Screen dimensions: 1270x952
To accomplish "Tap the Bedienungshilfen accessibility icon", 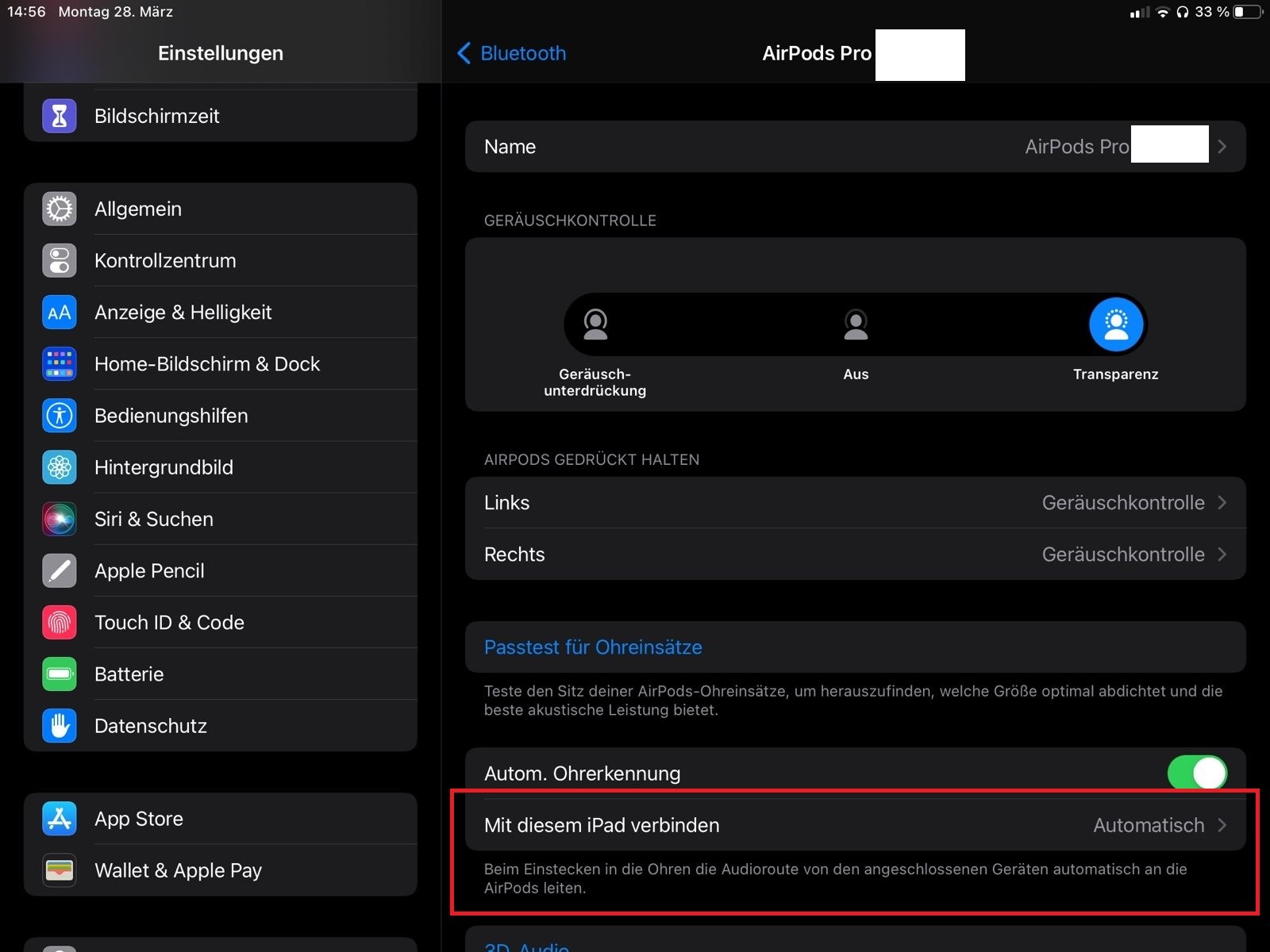I will (x=60, y=415).
